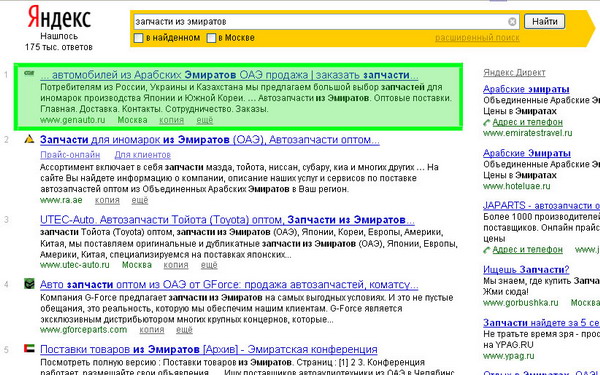Open the 'Яндекс.Директ' heading link

514,73
